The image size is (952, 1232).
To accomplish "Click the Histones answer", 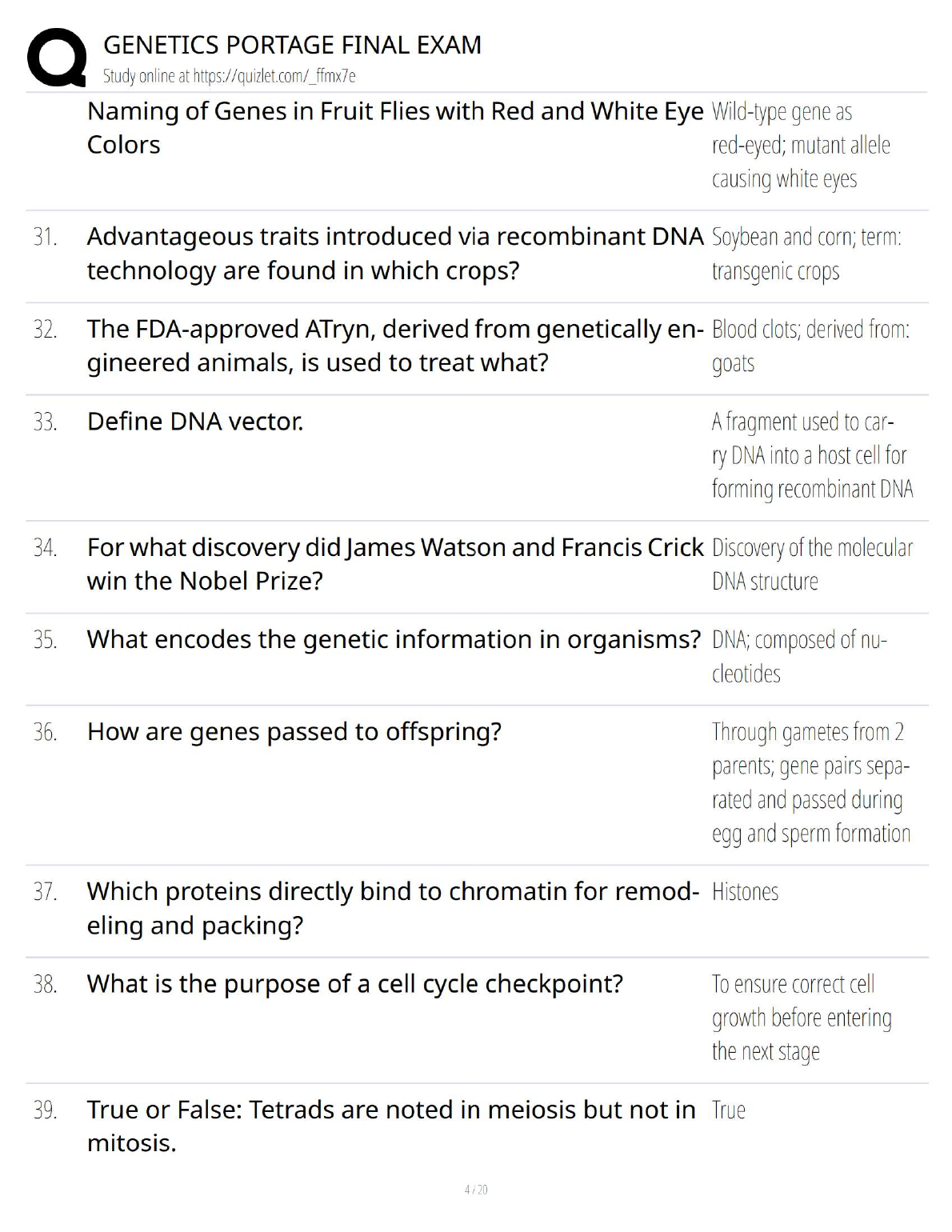I will click(x=745, y=892).
